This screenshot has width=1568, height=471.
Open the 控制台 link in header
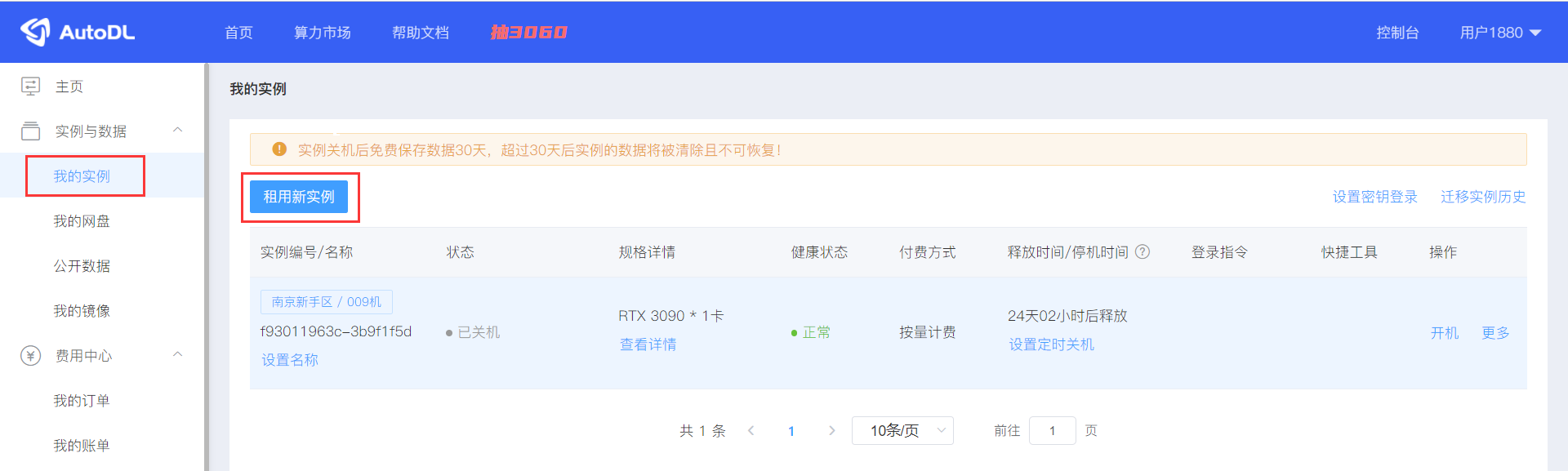[x=1397, y=33]
